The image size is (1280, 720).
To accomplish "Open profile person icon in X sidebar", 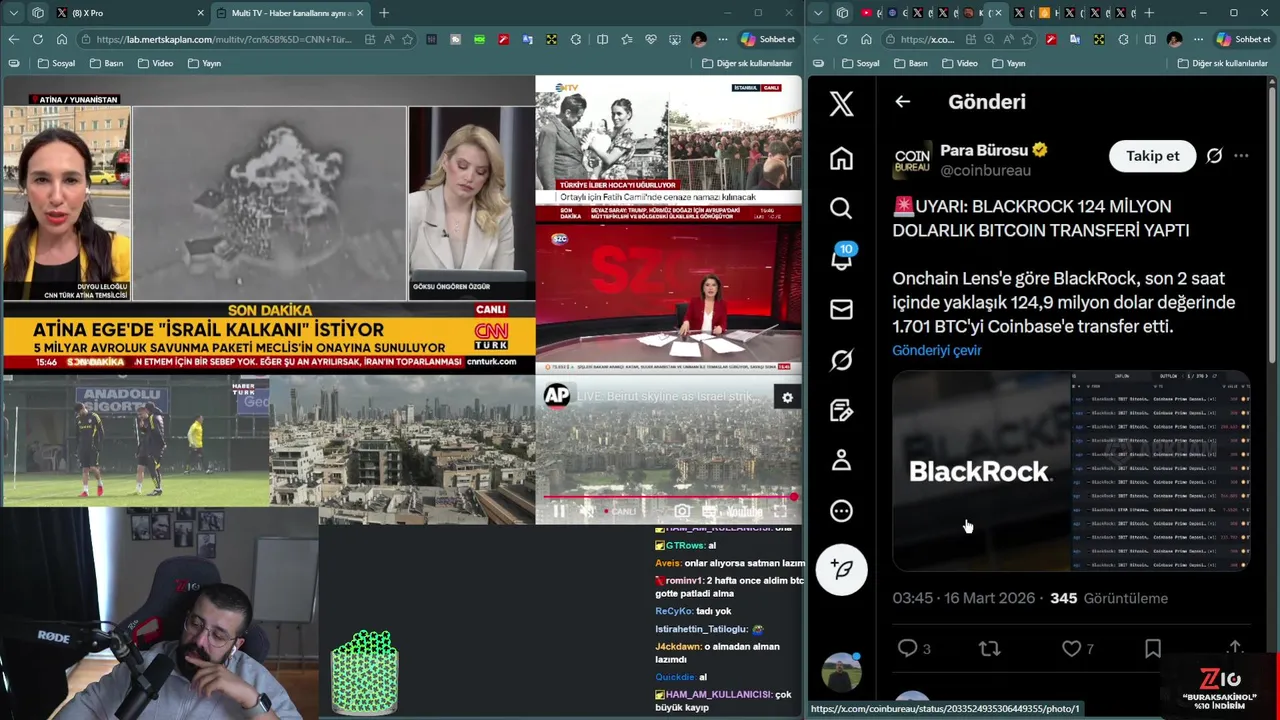I will (841, 460).
